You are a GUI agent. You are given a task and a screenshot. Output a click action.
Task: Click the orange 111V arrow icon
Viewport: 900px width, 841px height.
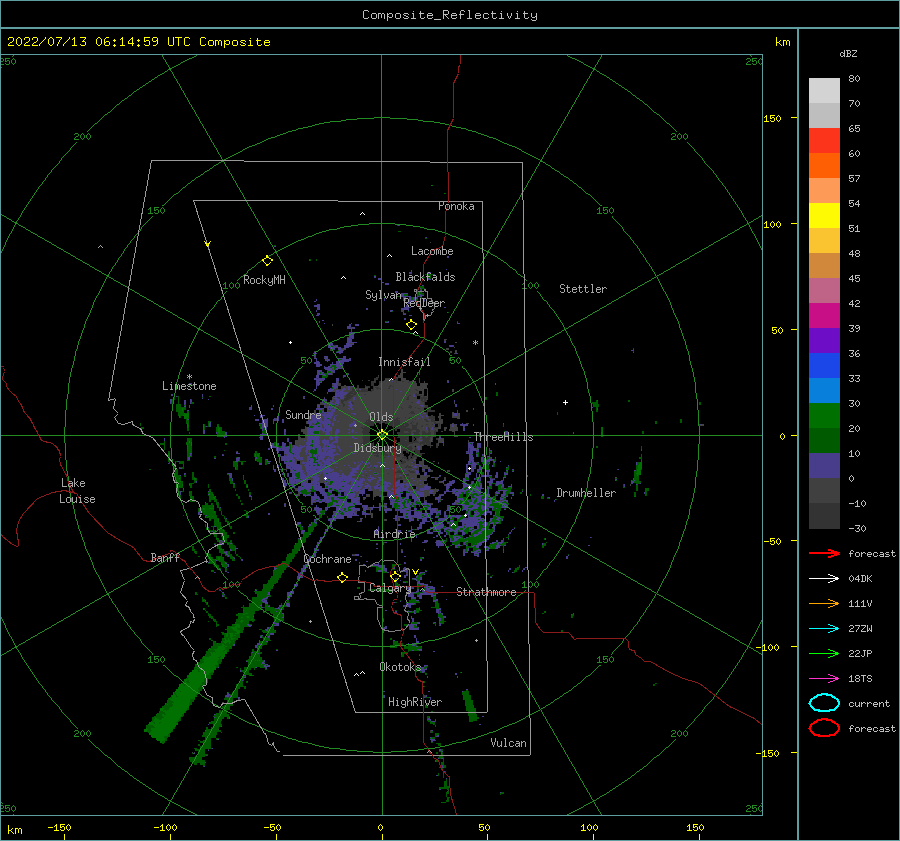click(x=824, y=603)
